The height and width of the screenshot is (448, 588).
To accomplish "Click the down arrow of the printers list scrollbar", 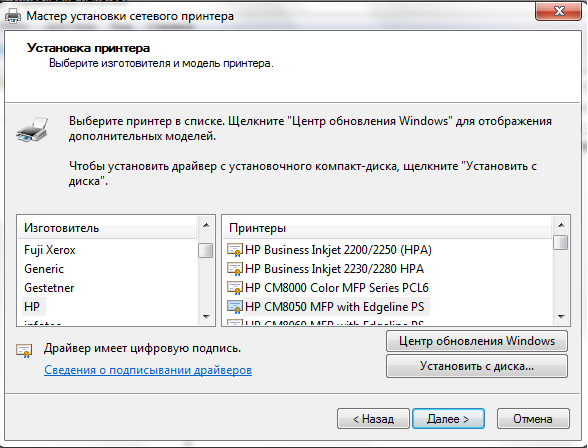I will click(x=561, y=317).
